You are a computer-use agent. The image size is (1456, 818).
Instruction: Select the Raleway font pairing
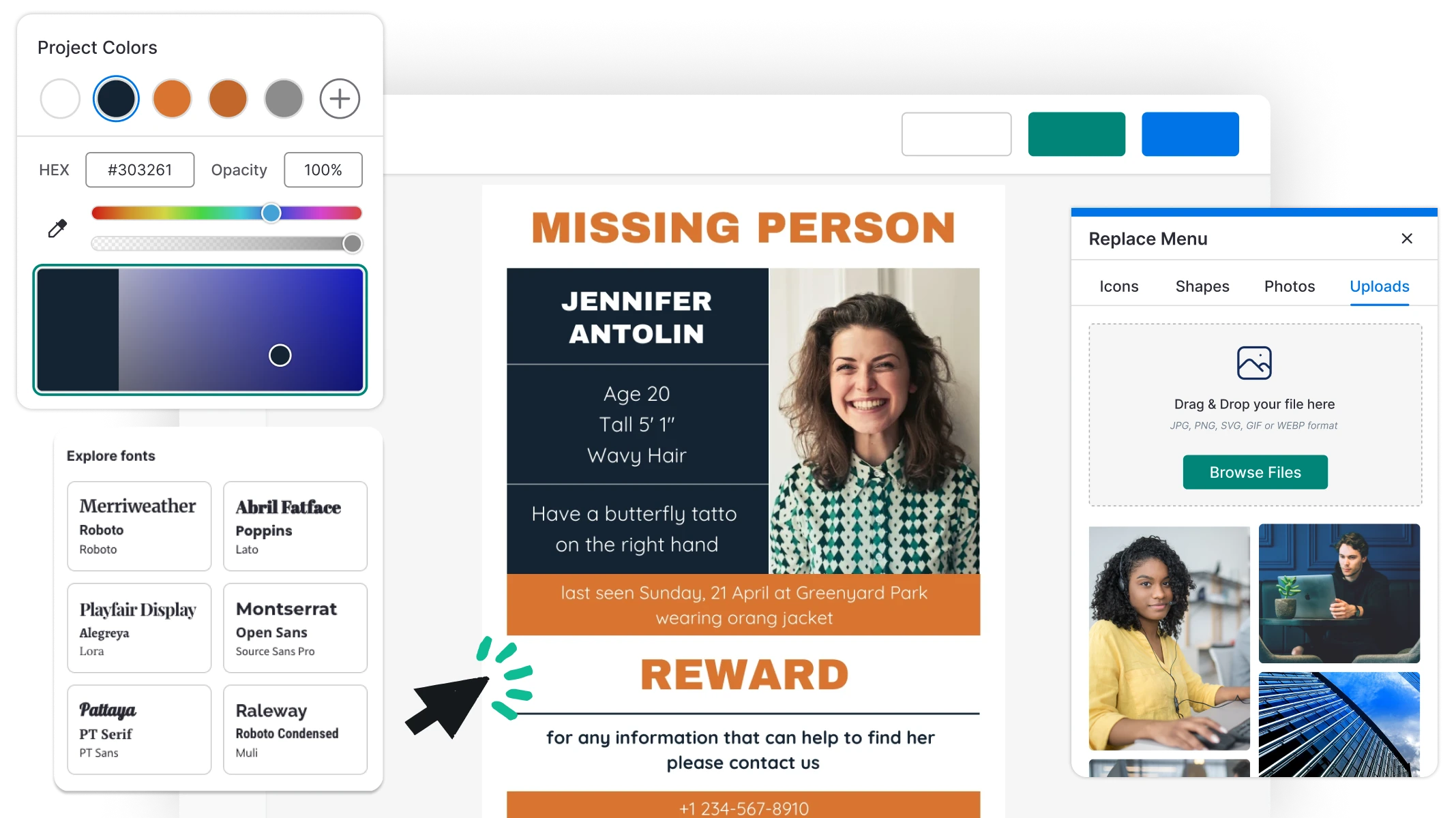click(294, 730)
